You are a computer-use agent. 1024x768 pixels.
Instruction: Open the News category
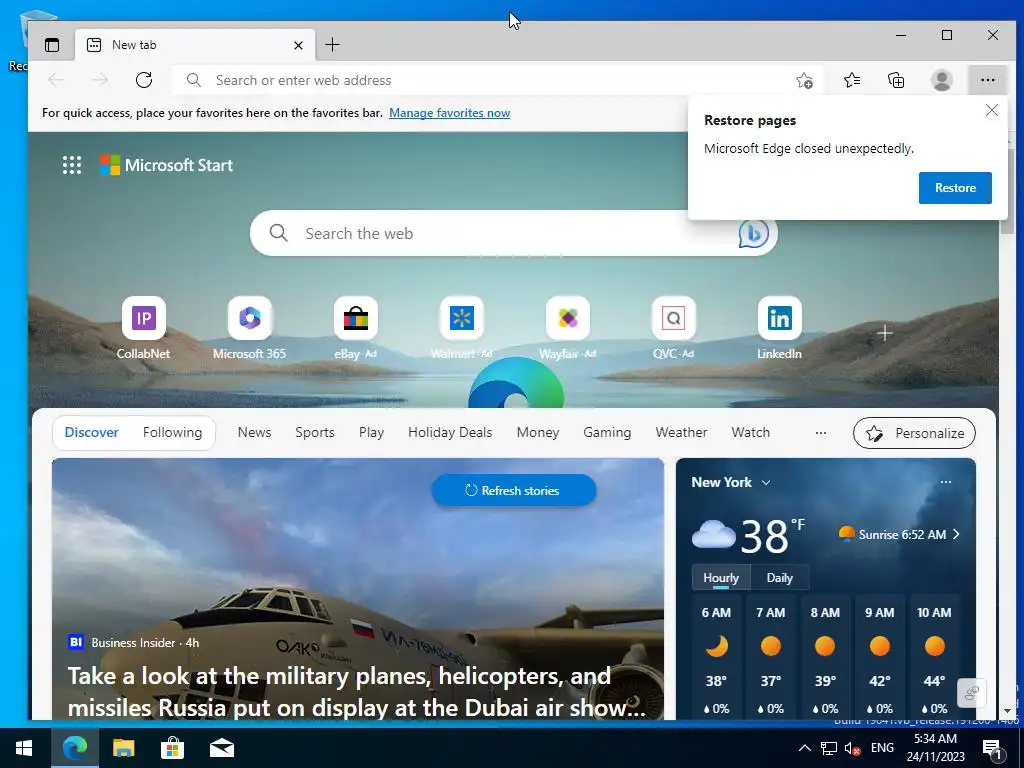(254, 432)
